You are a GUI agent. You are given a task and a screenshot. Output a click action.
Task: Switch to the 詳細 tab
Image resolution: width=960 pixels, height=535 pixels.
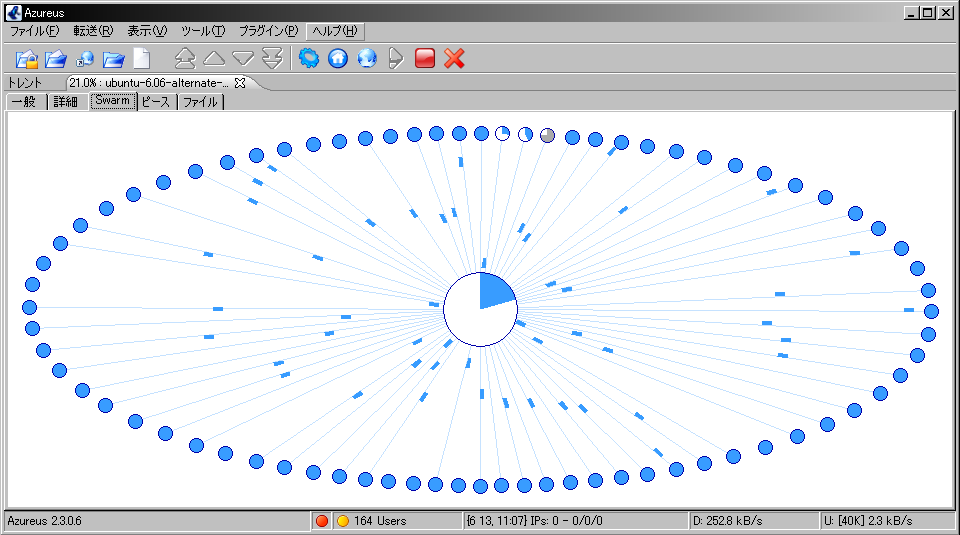[66, 102]
